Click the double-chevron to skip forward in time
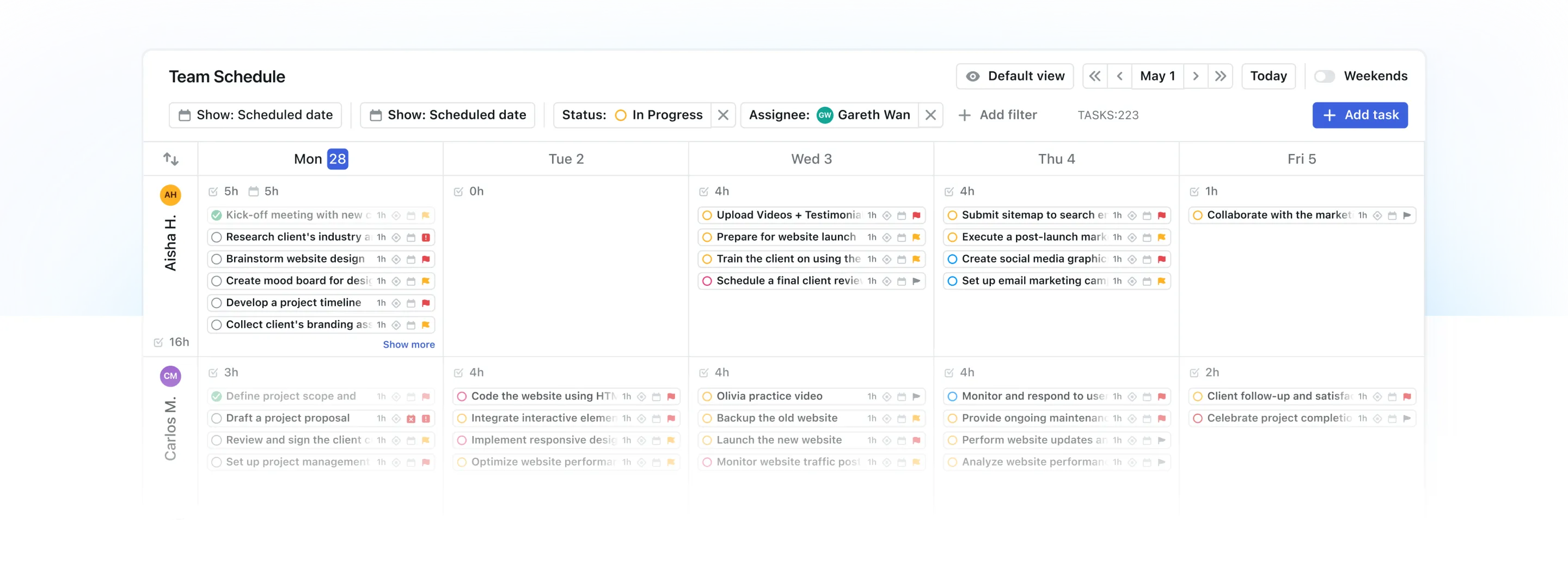The width and height of the screenshot is (1568, 564). pyautogui.click(x=1221, y=76)
